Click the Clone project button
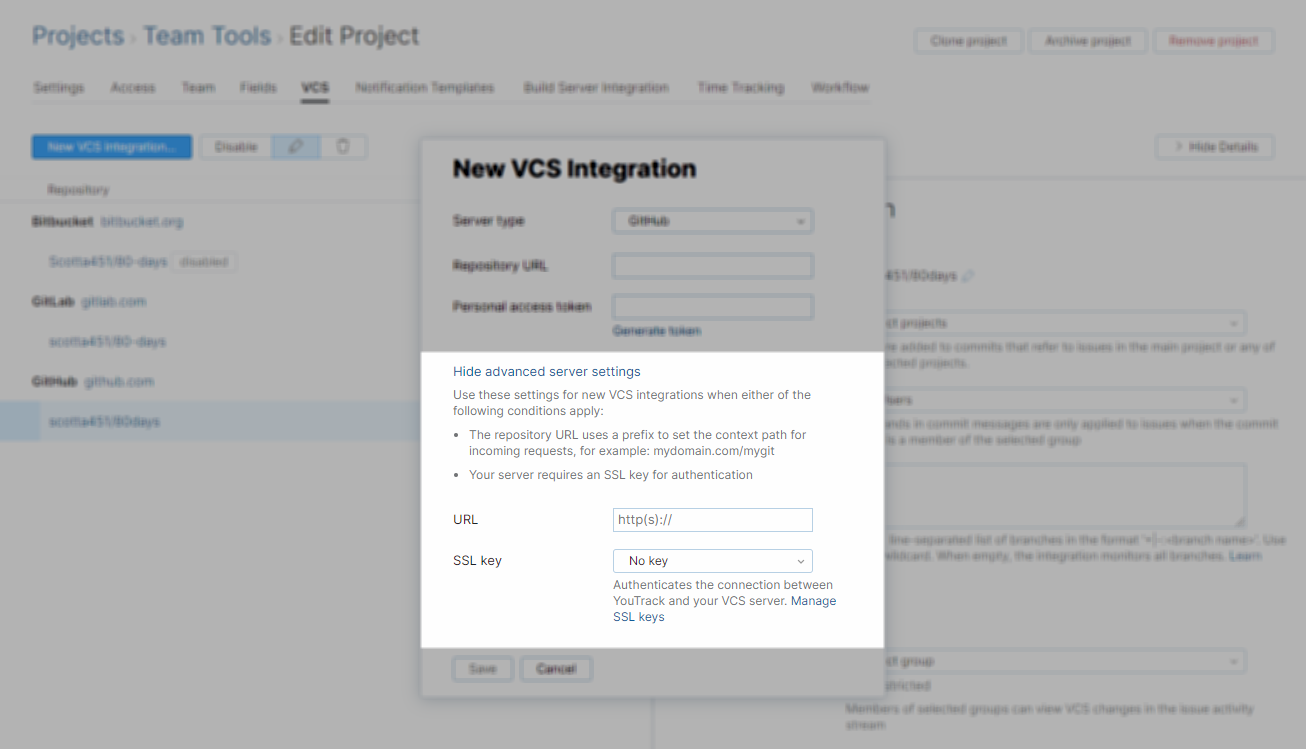 [968, 41]
